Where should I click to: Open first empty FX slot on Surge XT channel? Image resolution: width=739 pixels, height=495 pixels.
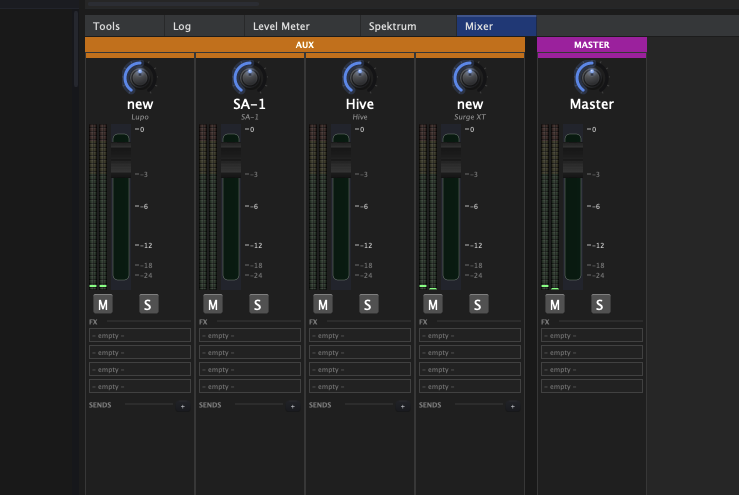[x=470, y=335]
